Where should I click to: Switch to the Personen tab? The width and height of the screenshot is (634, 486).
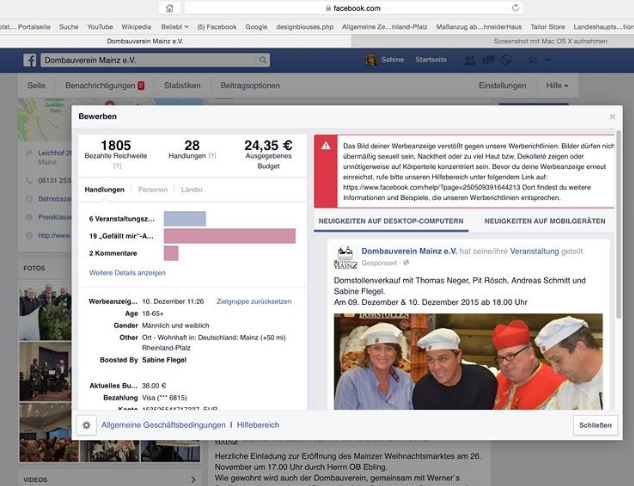[x=152, y=190]
